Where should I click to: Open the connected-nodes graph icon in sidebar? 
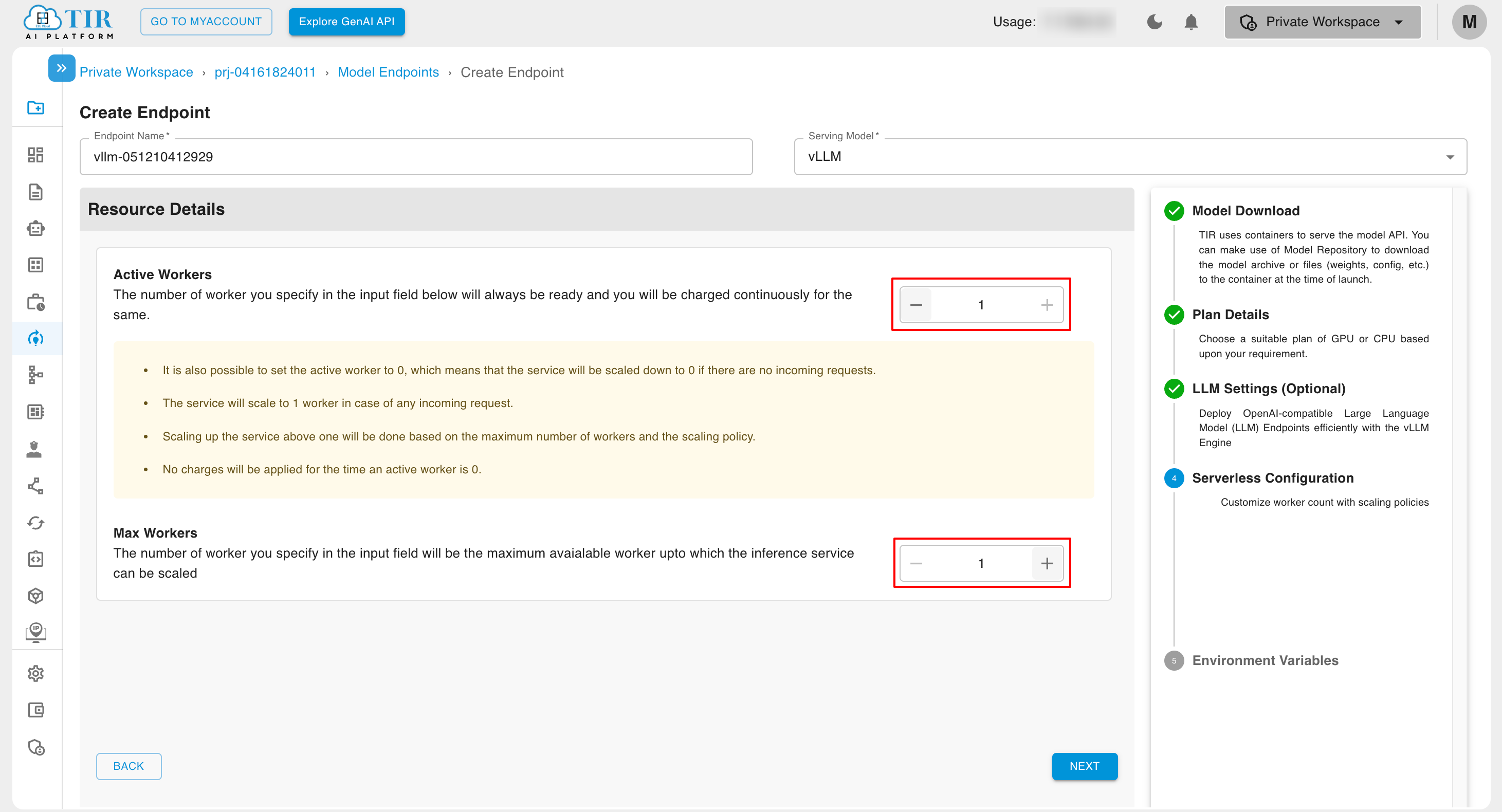[35, 486]
